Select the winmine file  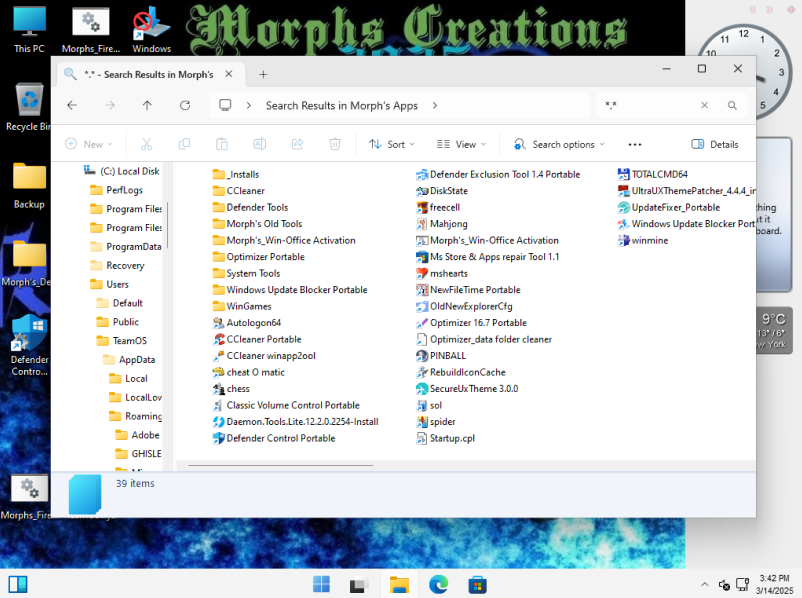tap(643, 240)
